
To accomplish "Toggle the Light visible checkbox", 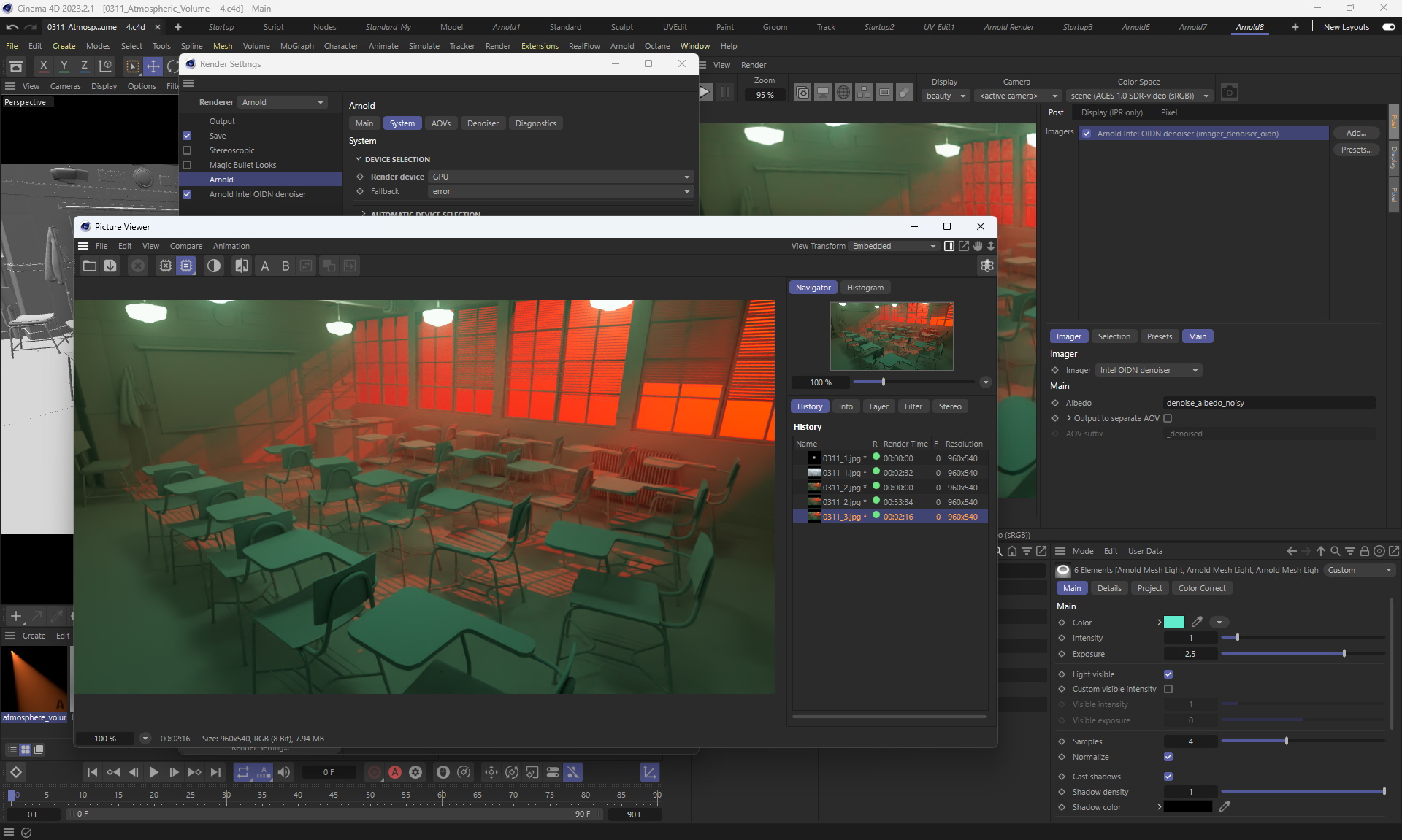I will tap(1168, 674).
